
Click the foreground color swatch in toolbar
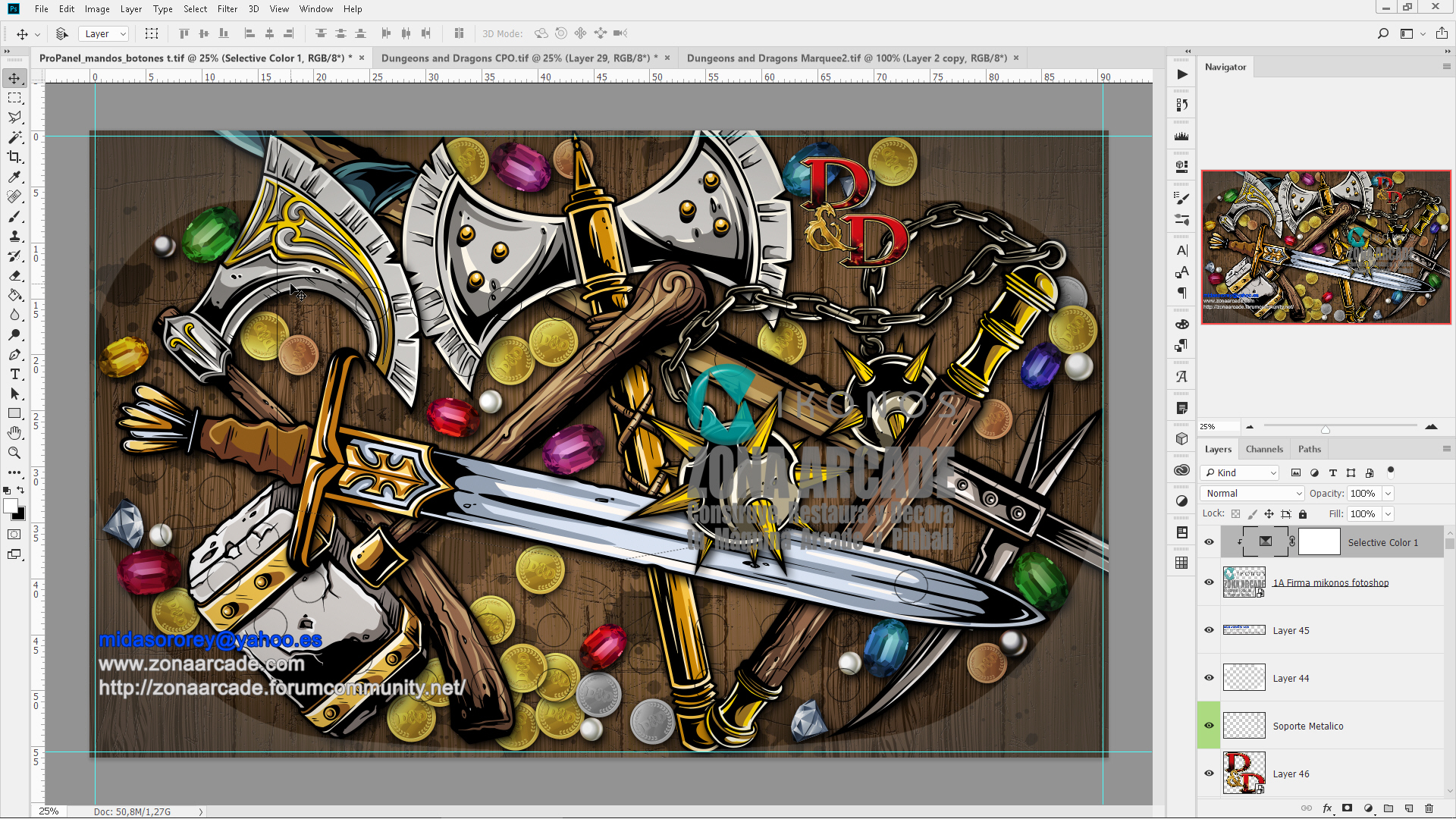[x=11, y=507]
